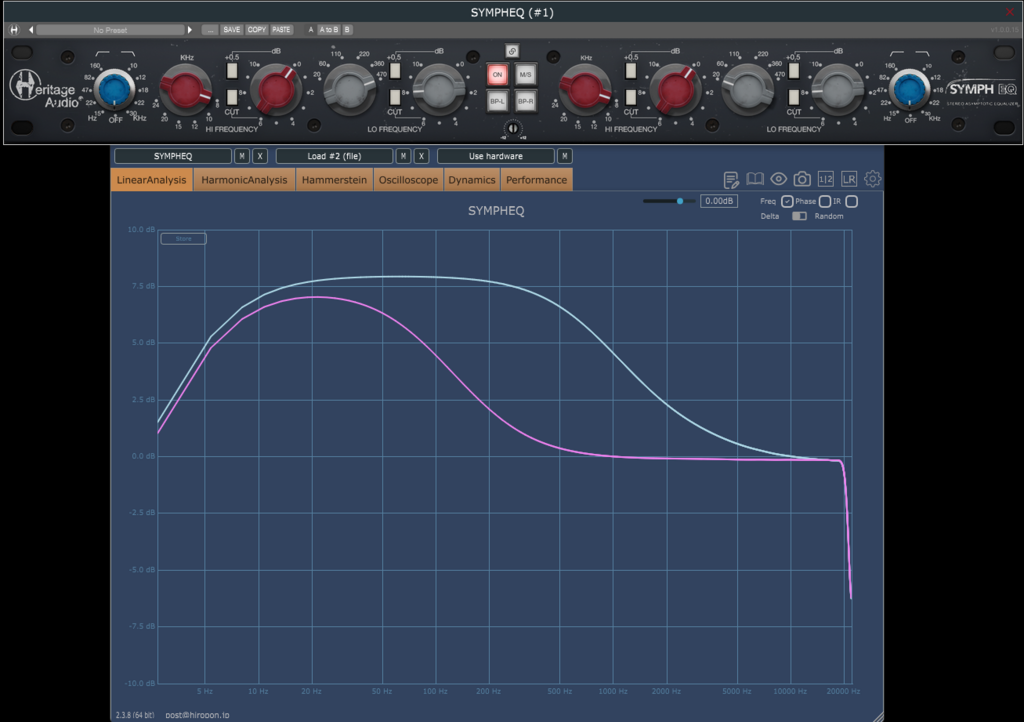Select state A in the A/B compare
1024x722 pixels.
pos(311,30)
